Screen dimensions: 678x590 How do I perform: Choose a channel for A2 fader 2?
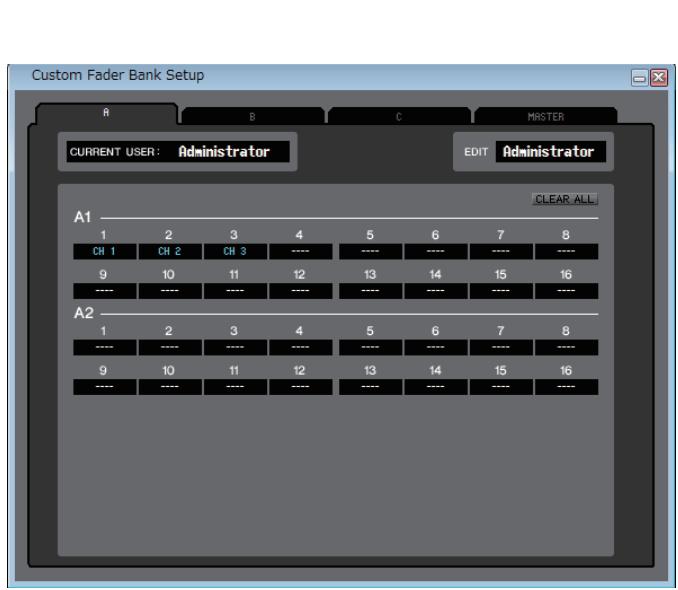(170, 347)
